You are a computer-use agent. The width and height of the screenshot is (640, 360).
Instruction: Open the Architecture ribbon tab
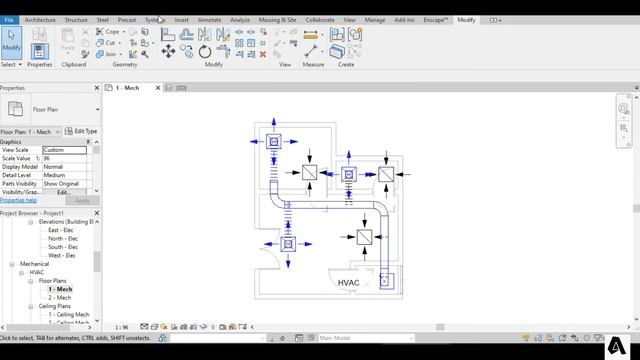tap(40, 20)
